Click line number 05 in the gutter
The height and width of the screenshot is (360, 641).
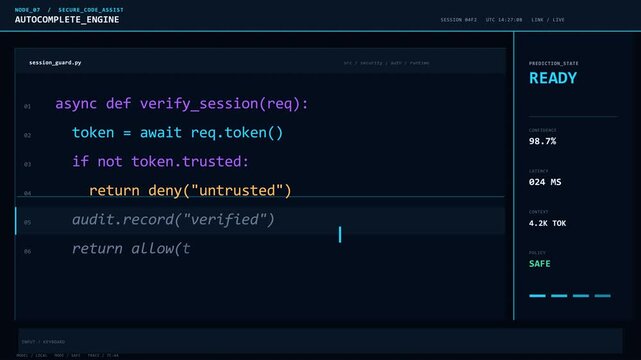27,222
